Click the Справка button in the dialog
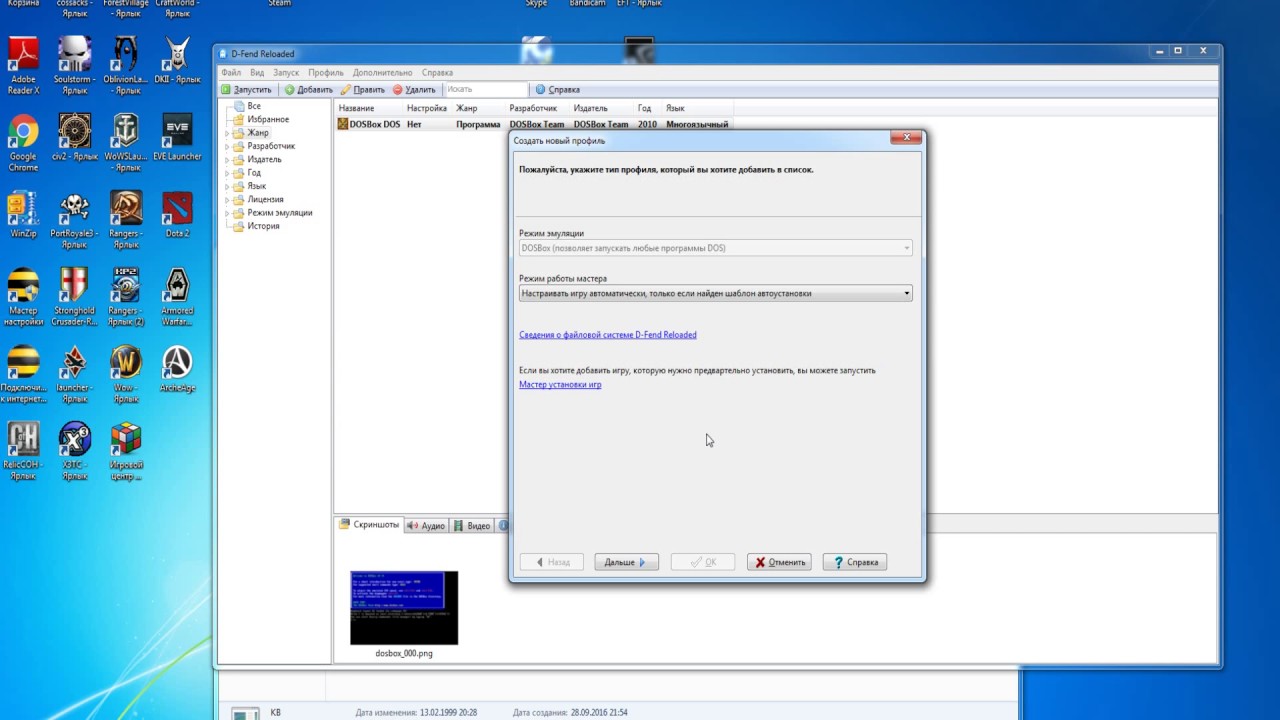 click(855, 562)
